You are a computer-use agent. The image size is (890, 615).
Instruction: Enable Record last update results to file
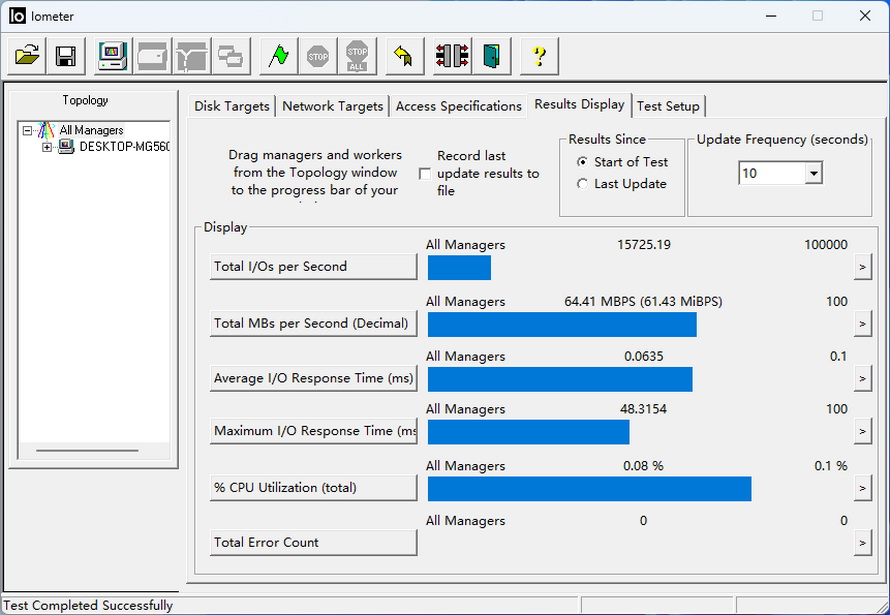coord(425,174)
